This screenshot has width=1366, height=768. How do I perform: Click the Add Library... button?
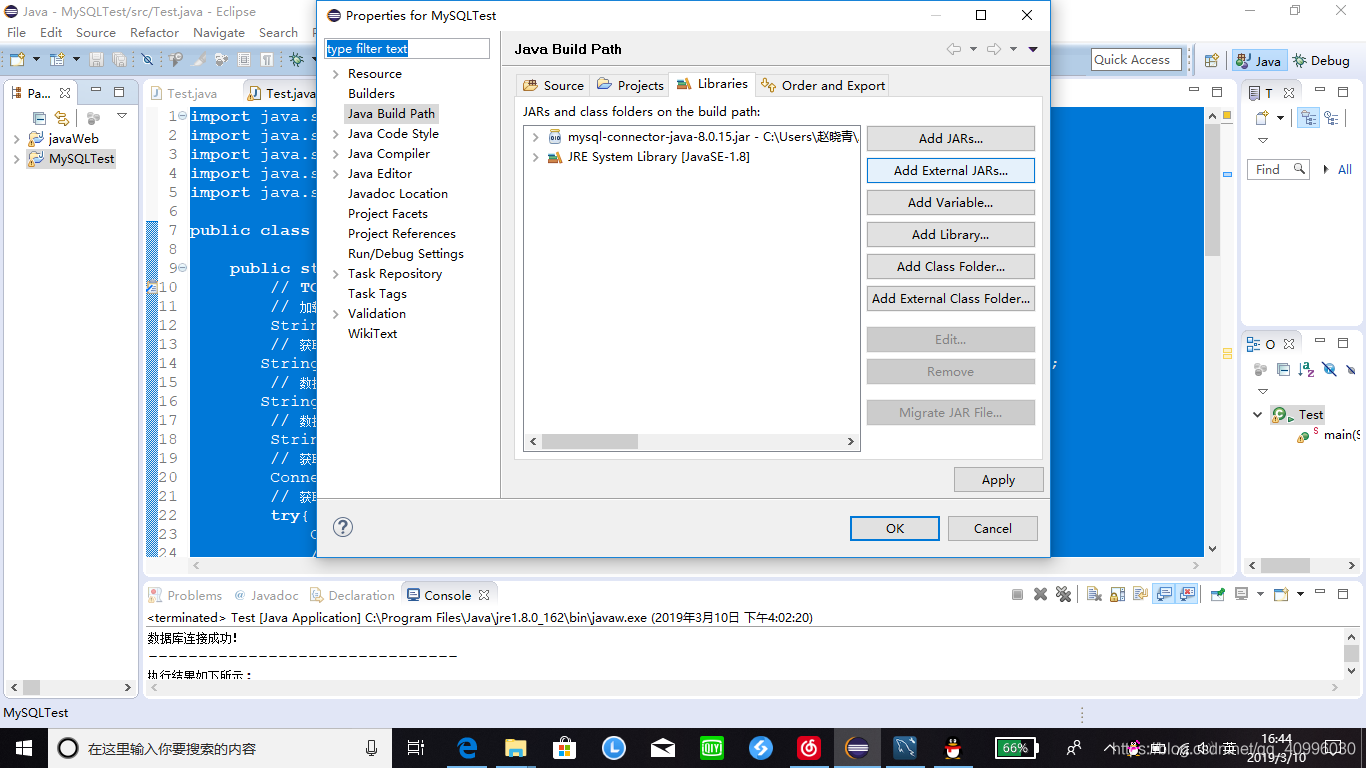950,234
